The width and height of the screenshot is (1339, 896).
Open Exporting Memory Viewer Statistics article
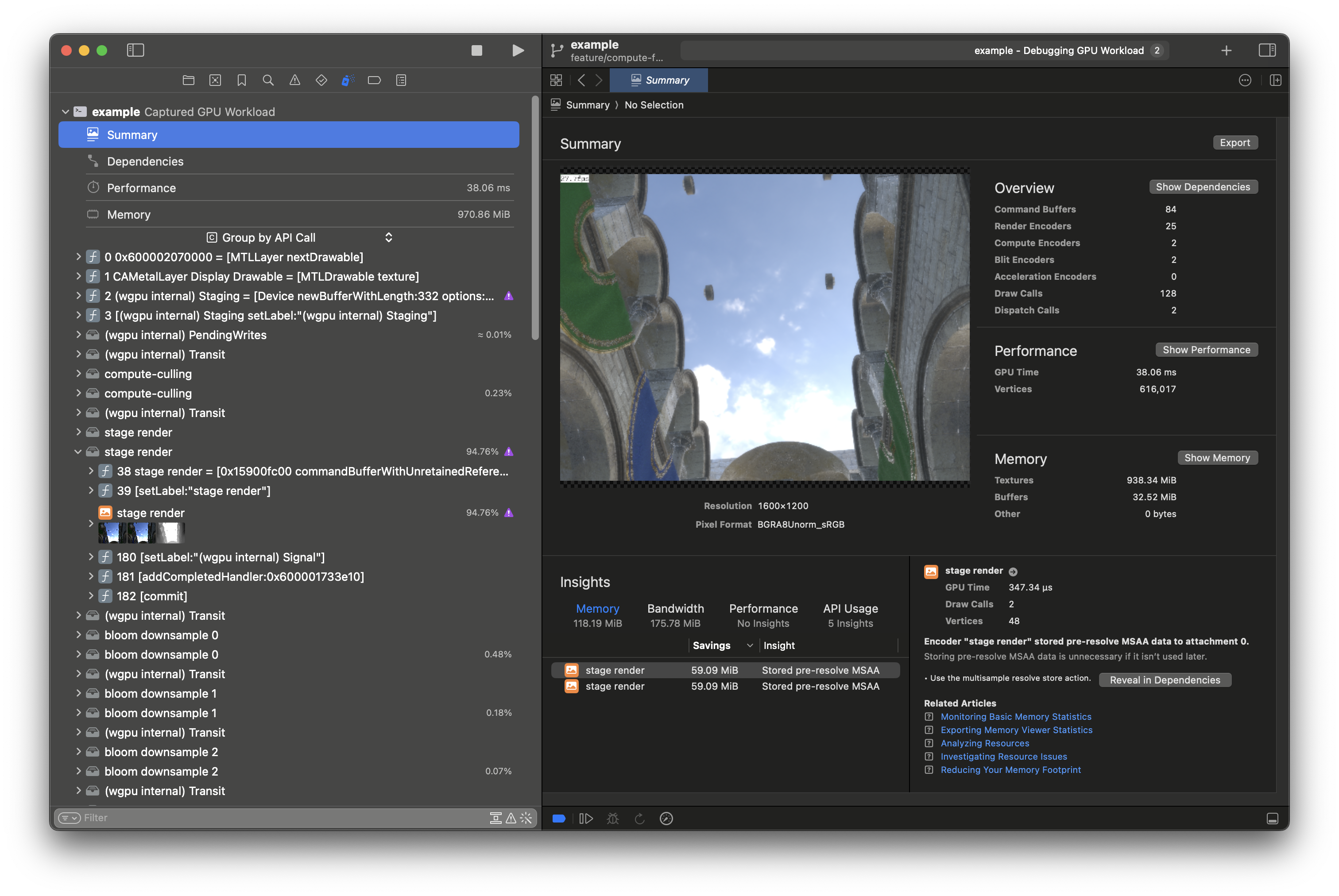1016,730
